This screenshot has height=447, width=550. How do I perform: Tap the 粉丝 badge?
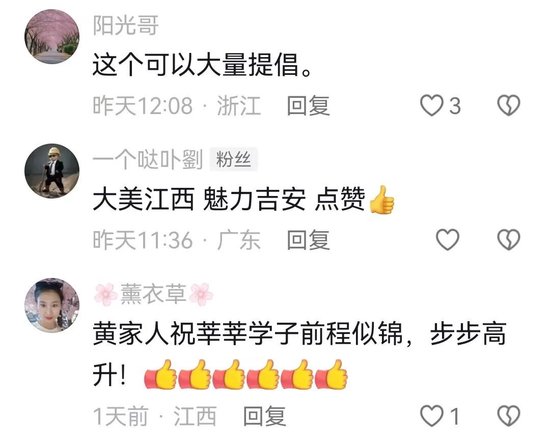234,160
